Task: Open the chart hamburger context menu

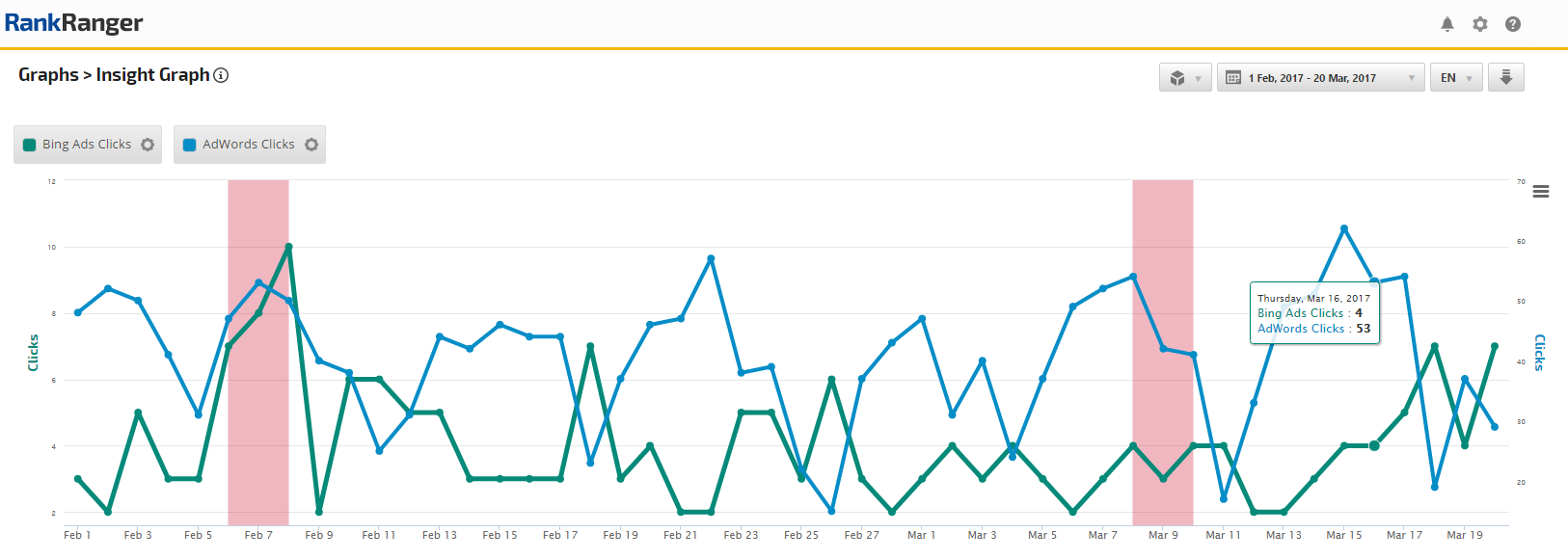Action: (1541, 192)
